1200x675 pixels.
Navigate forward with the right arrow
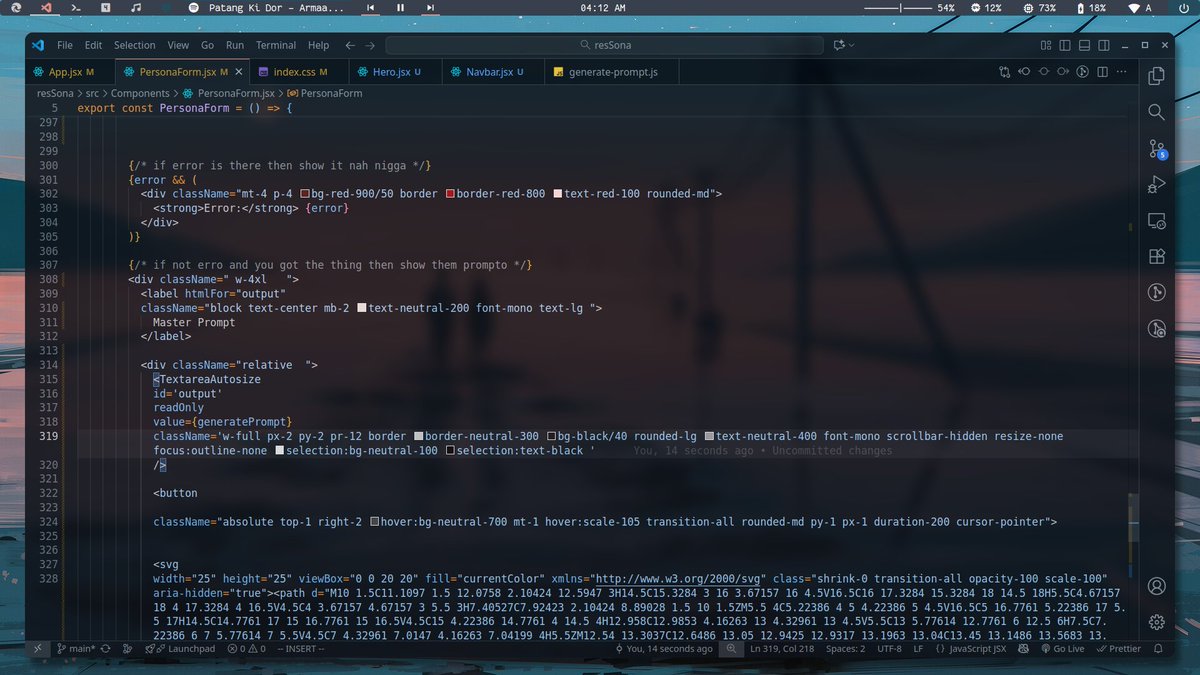(370, 45)
